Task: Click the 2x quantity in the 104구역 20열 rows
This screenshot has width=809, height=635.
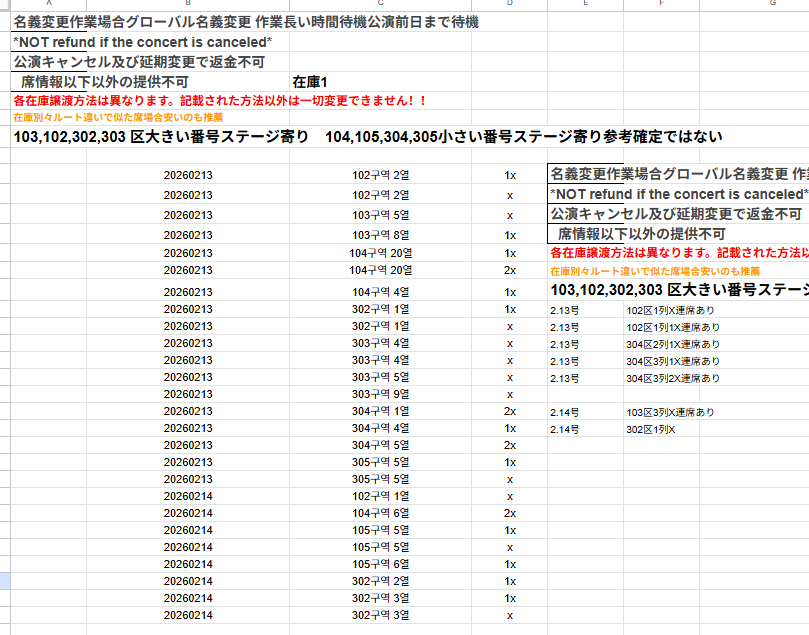Action: (x=510, y=270)
